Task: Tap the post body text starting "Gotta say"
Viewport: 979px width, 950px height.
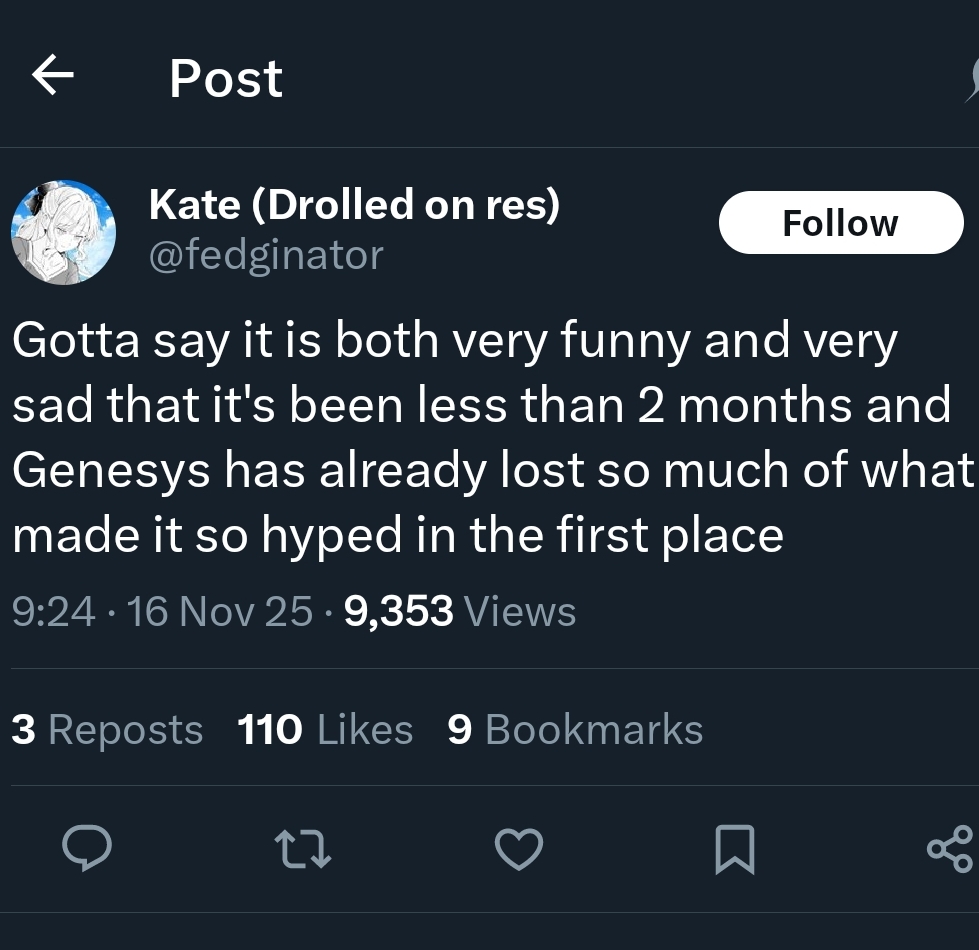Action: (493, 437)
